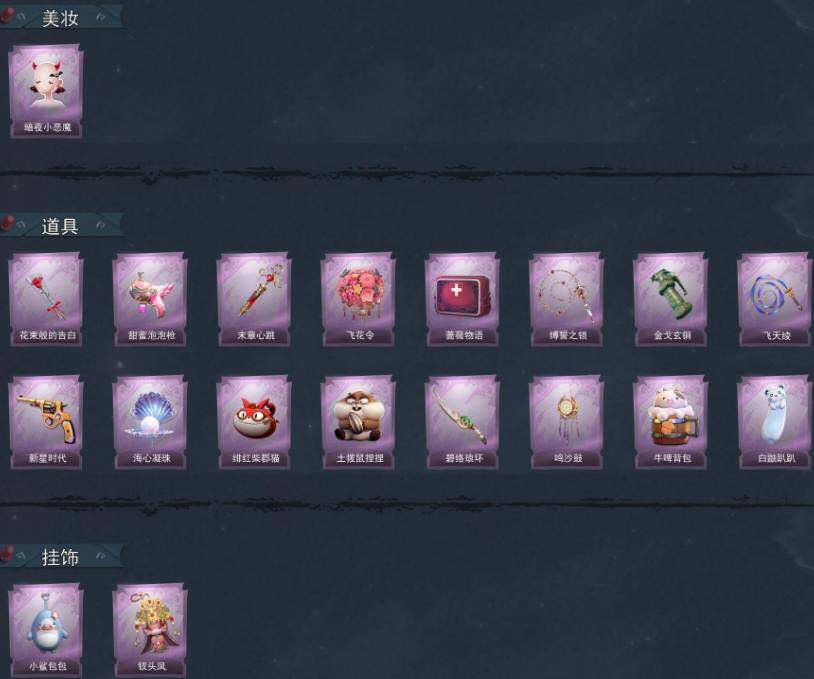Select the 末章心跳 red syringe item
The width and height of the screenshot is (814, 679).
(254, 300)
